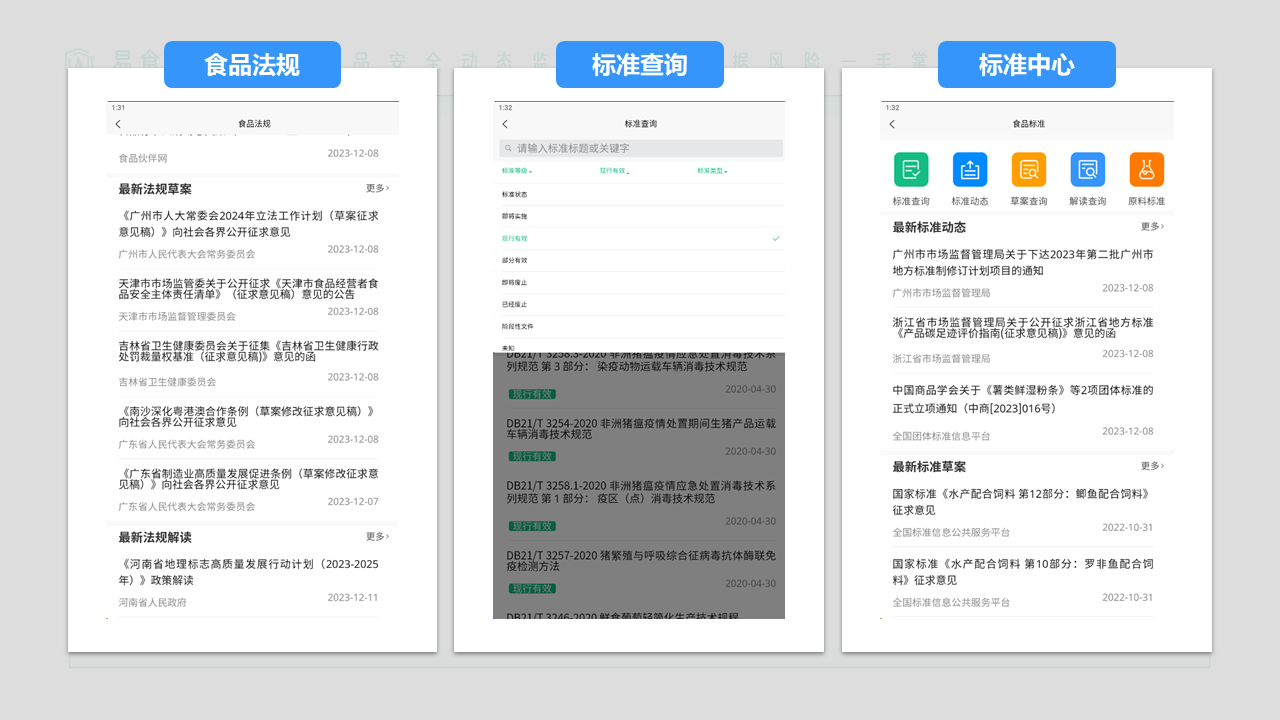Image resolution: width=1280 pixels, height=720 pixels.
Task: Open the 标准类型 filter dropdown
Action: [x=711, y=171]
